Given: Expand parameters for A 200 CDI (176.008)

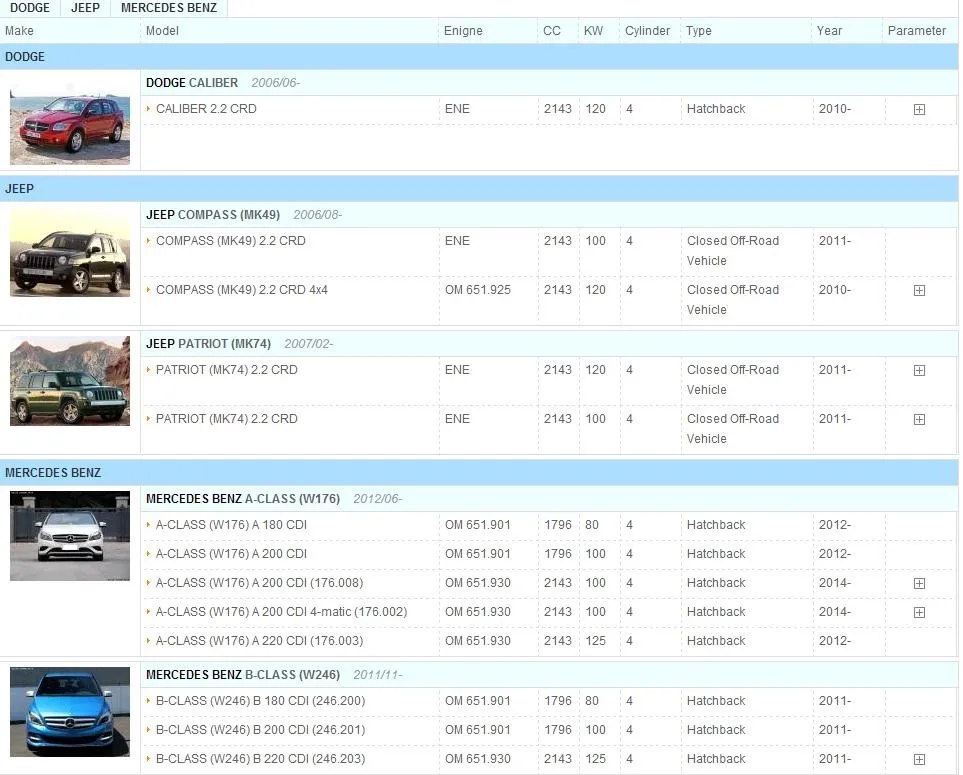Looking at the screenshot, I should (x=919, y=583).
